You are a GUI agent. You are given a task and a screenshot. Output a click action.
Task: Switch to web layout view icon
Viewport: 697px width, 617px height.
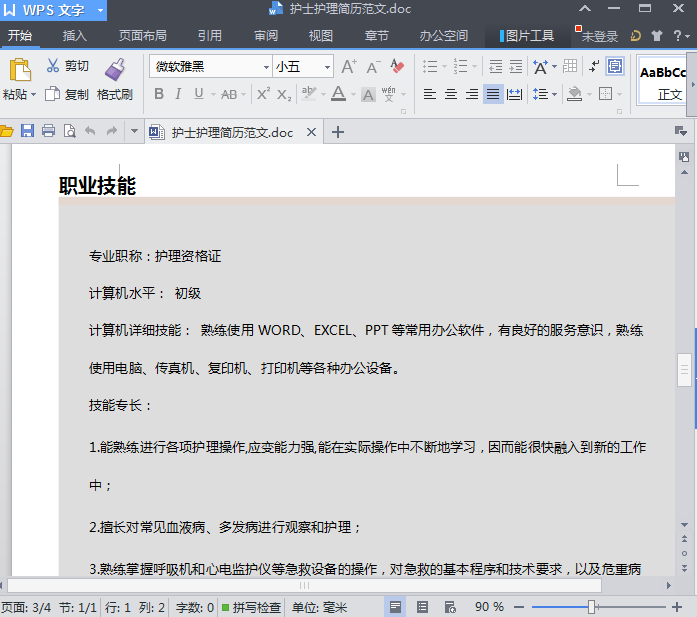tap(450, 607)
